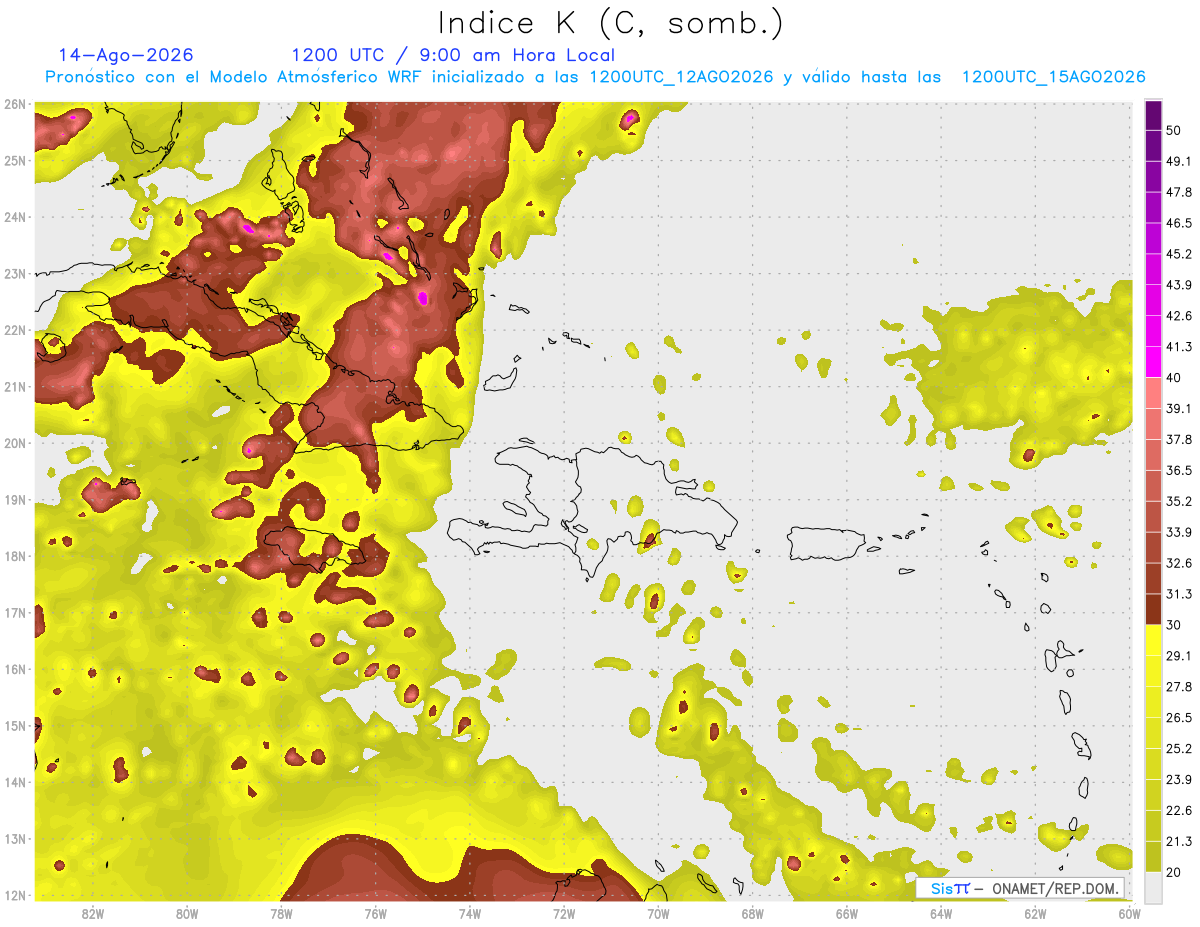Click colorbar value '42.6'
The height and width of the screenshot is (927, 1200).
[x=1179, y=316]
